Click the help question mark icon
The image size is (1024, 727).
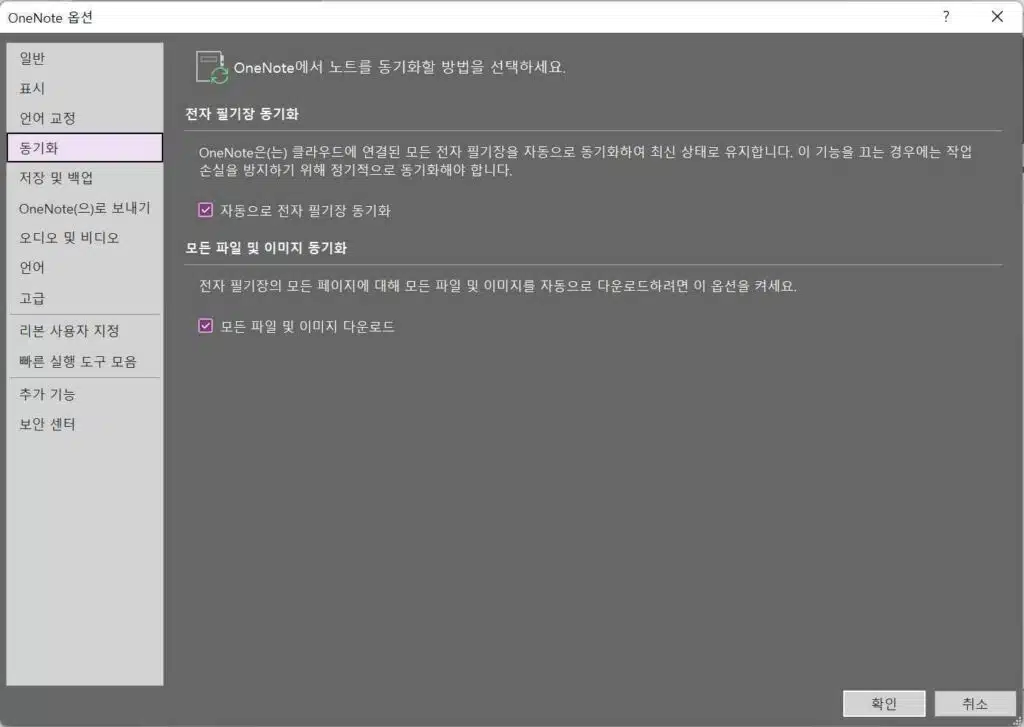(946, 16)
